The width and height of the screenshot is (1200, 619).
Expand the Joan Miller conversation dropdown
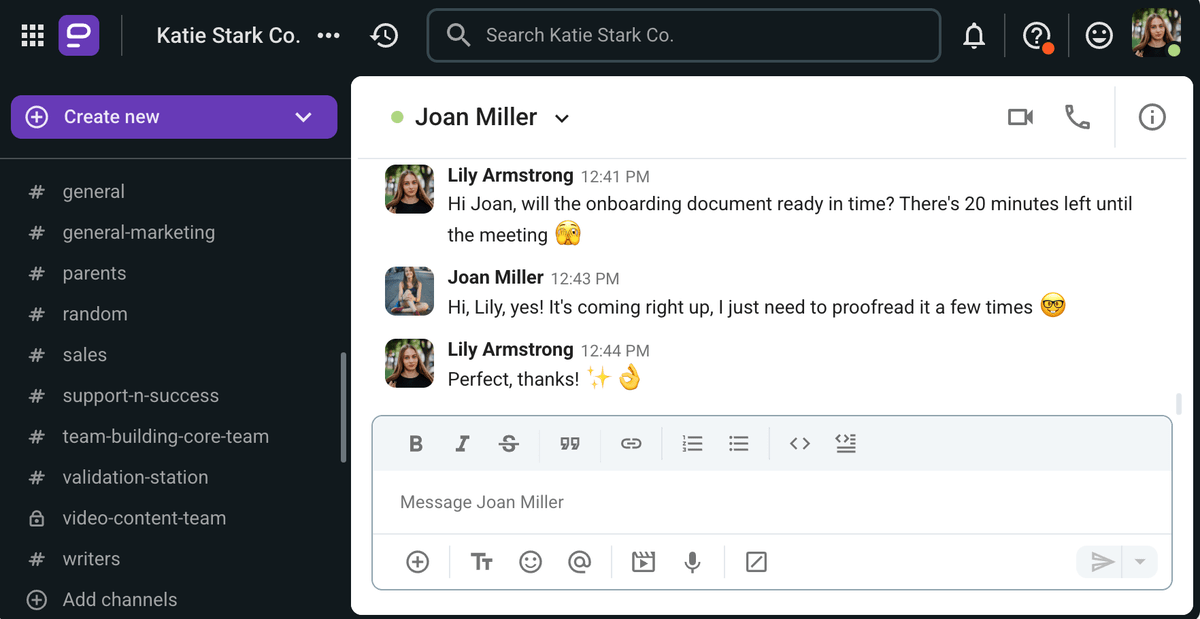562,118
